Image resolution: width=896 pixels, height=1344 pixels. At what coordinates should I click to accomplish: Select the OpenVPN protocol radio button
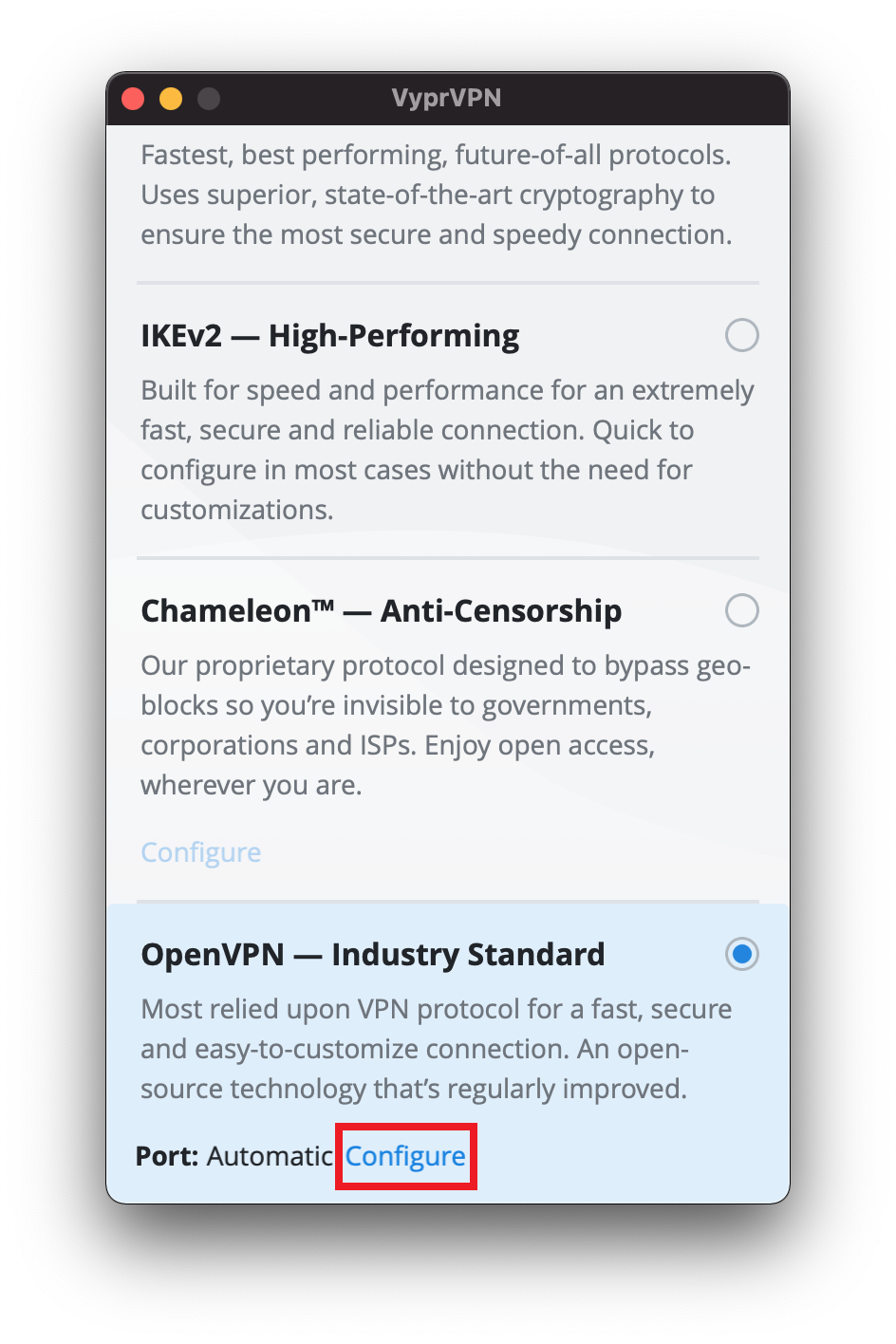tap(741, 954)
